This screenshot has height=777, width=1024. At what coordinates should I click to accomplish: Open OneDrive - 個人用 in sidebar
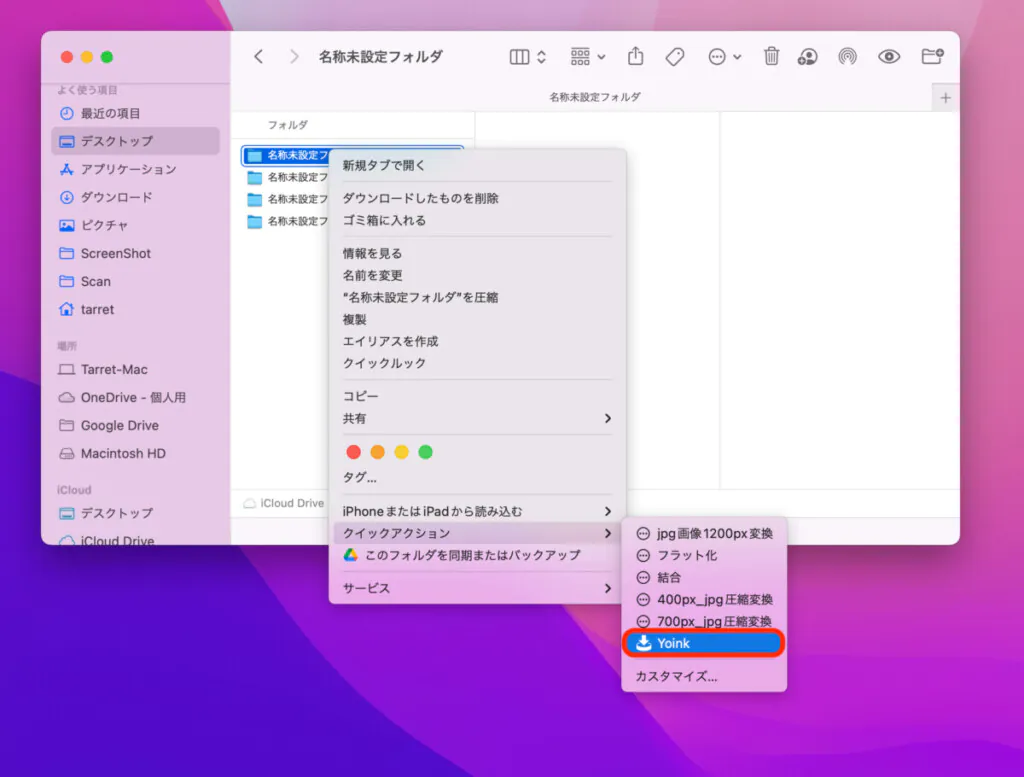click(135, 398)
